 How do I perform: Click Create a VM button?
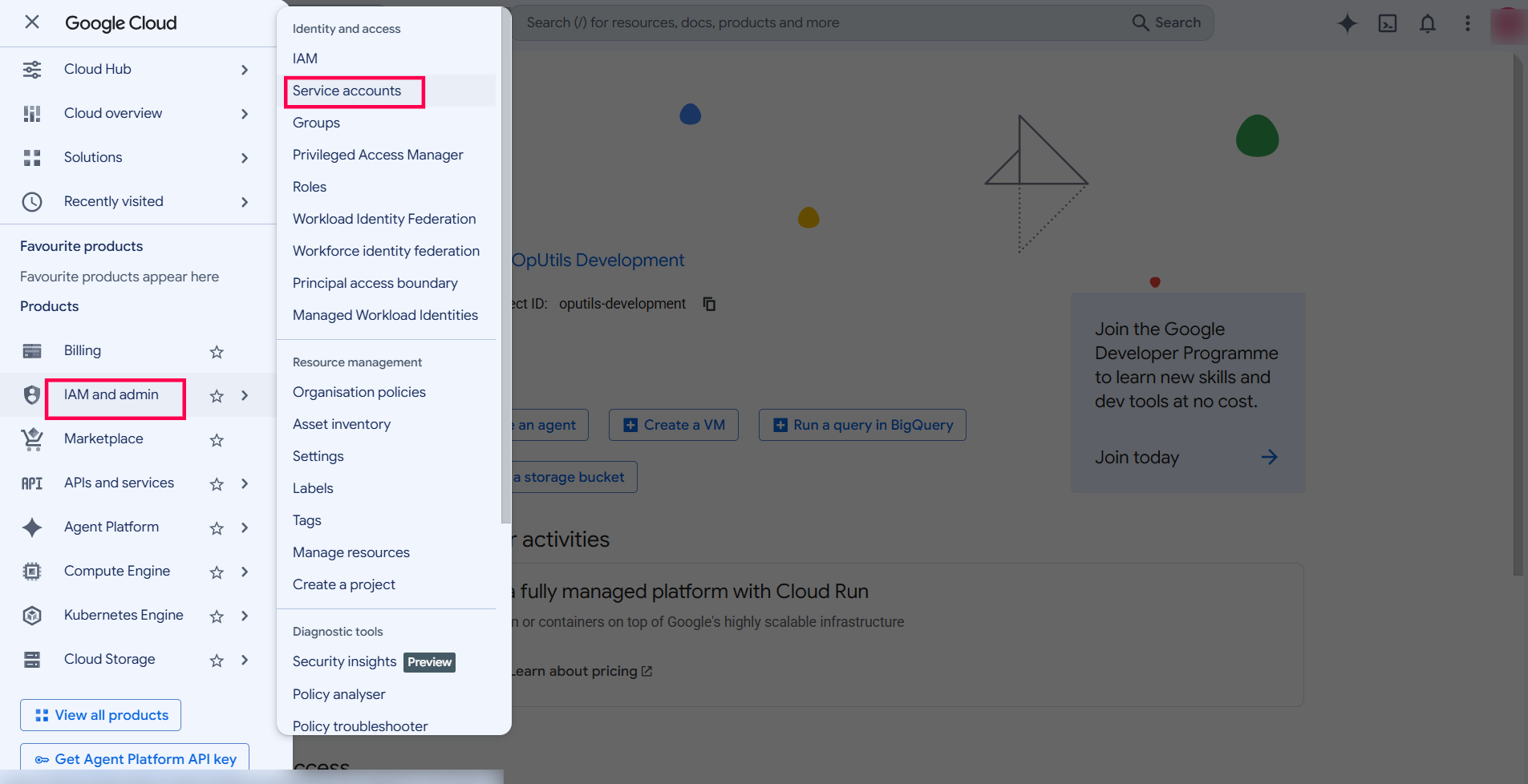pyautogui.click(x=674, y=425)
